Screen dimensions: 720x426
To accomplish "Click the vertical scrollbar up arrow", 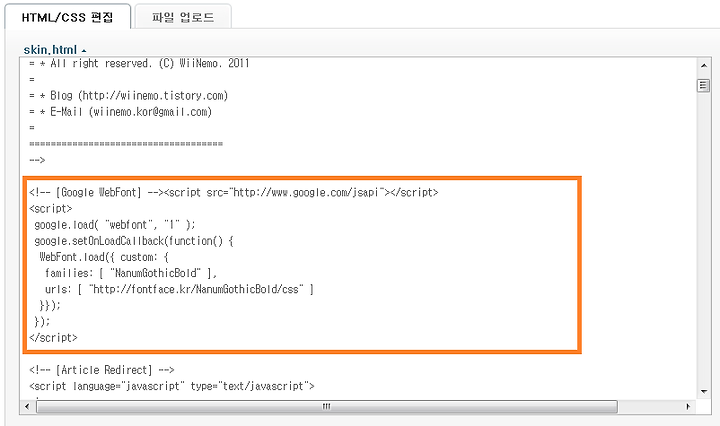I will pyautogui.click(x=703, y=66).
